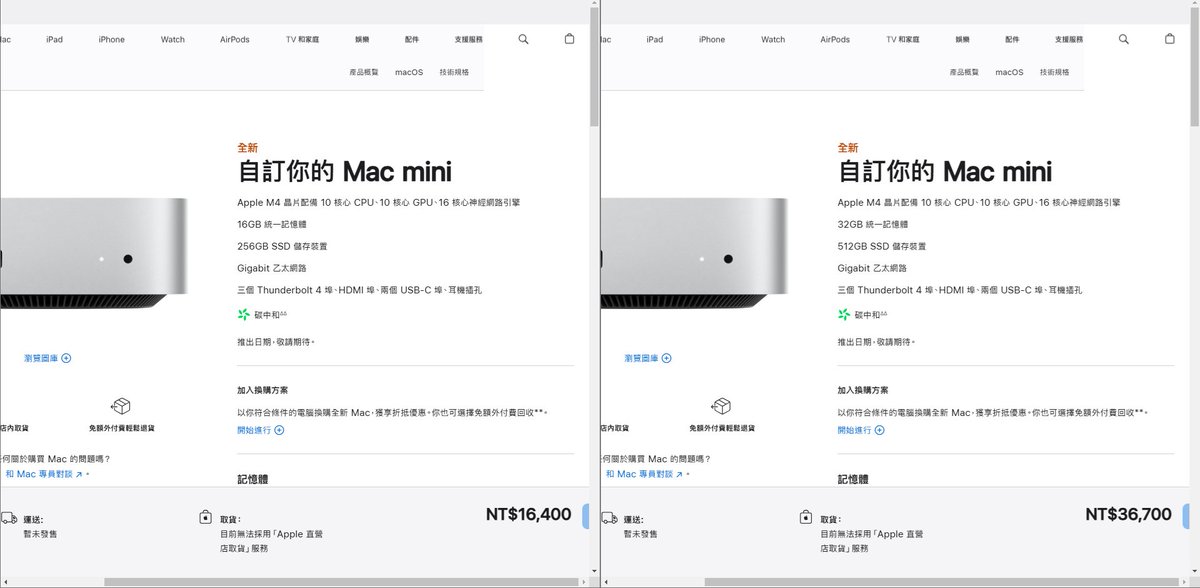Screen dimensions: 1200x588
Task: Open 配件 menu in left window
Action: 412,39
